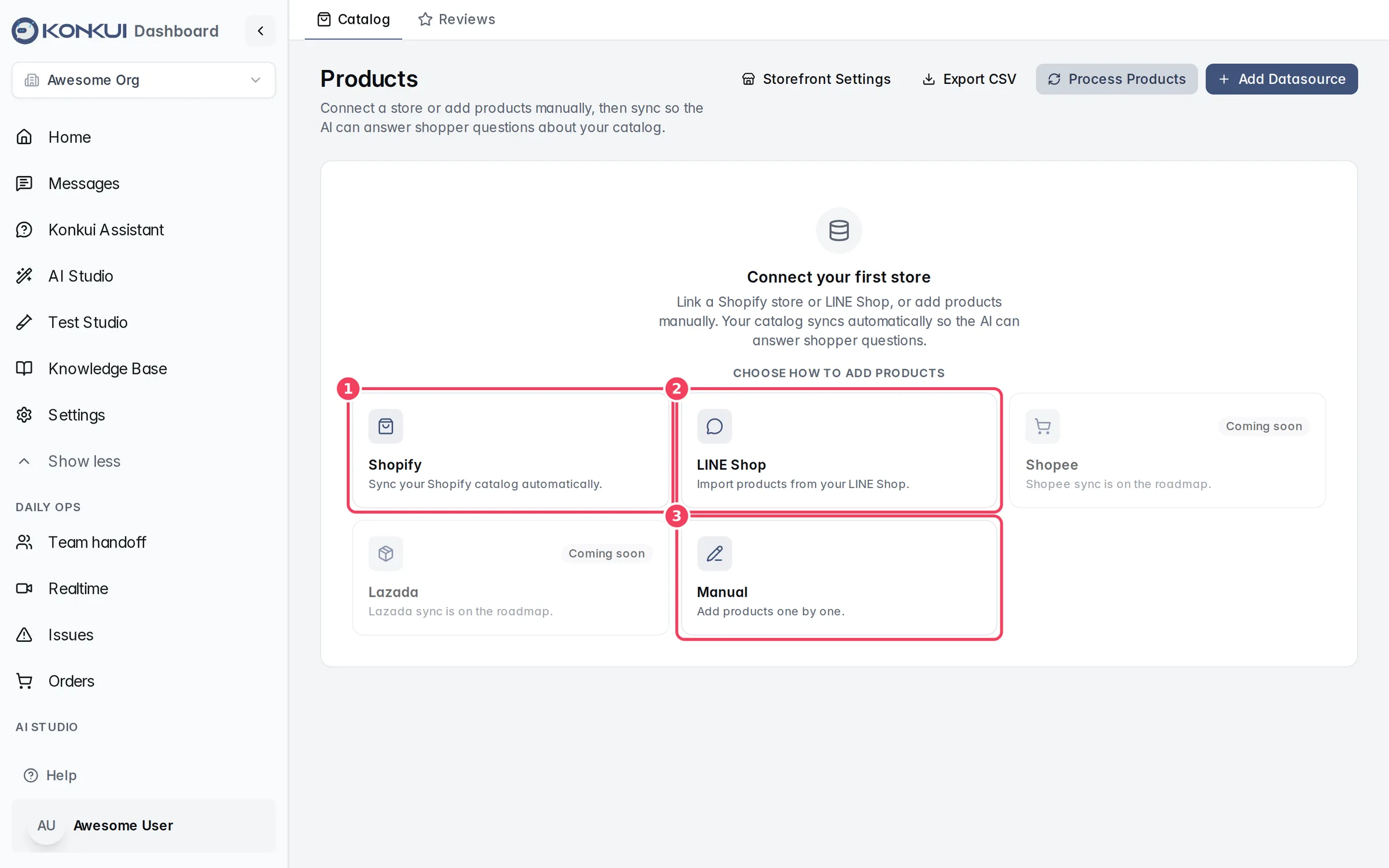The image size is (1389, 868).
Task: Click Add Datasource button
Action: point(1282,79)
